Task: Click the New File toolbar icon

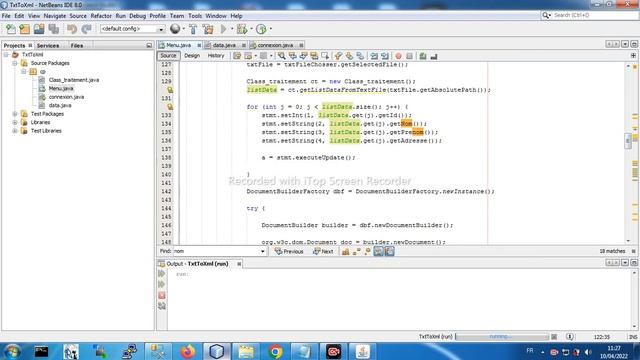Action: tap(11, 29)
